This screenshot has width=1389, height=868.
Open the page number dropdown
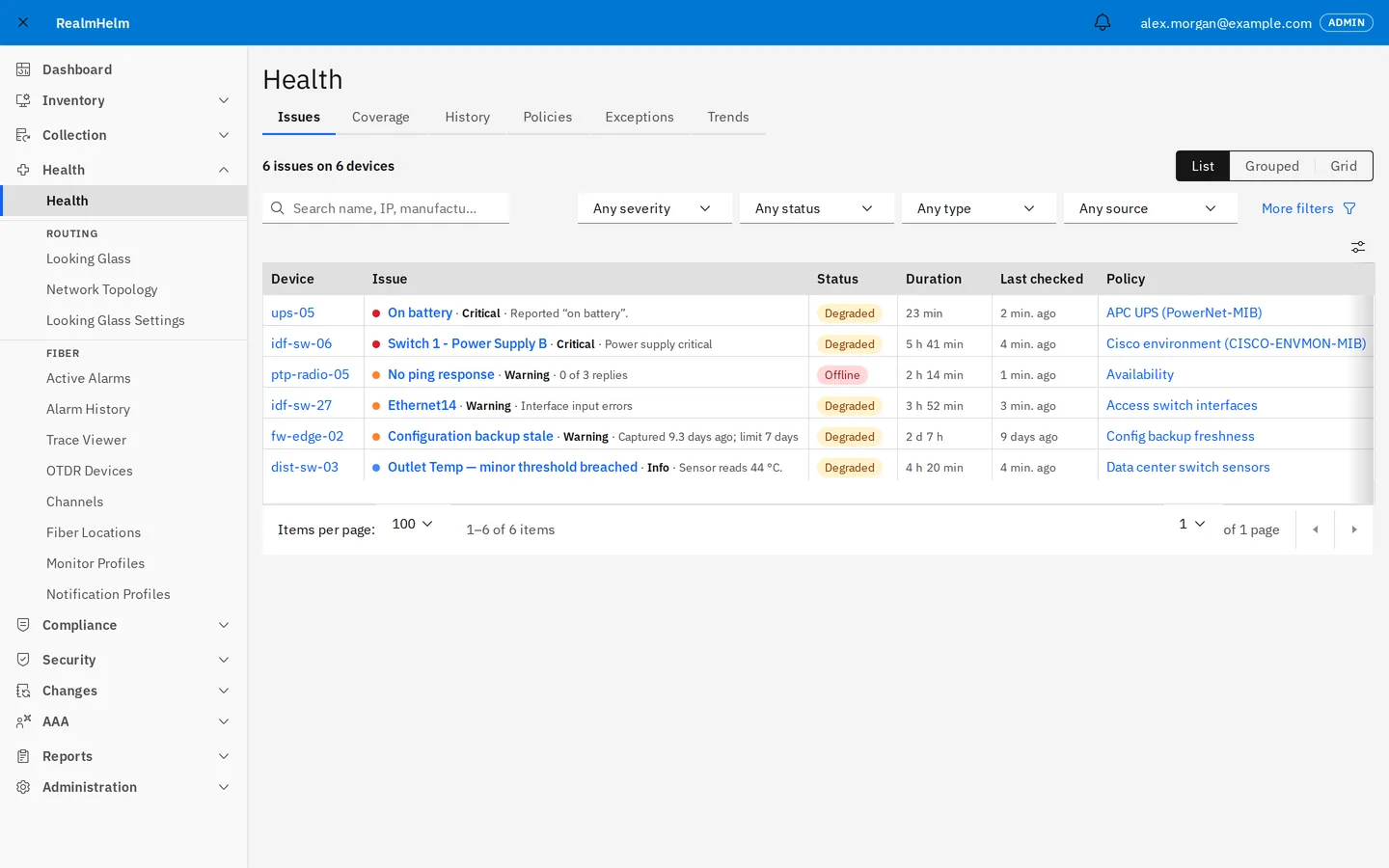pyautogui.click(x=1192, y=524)
